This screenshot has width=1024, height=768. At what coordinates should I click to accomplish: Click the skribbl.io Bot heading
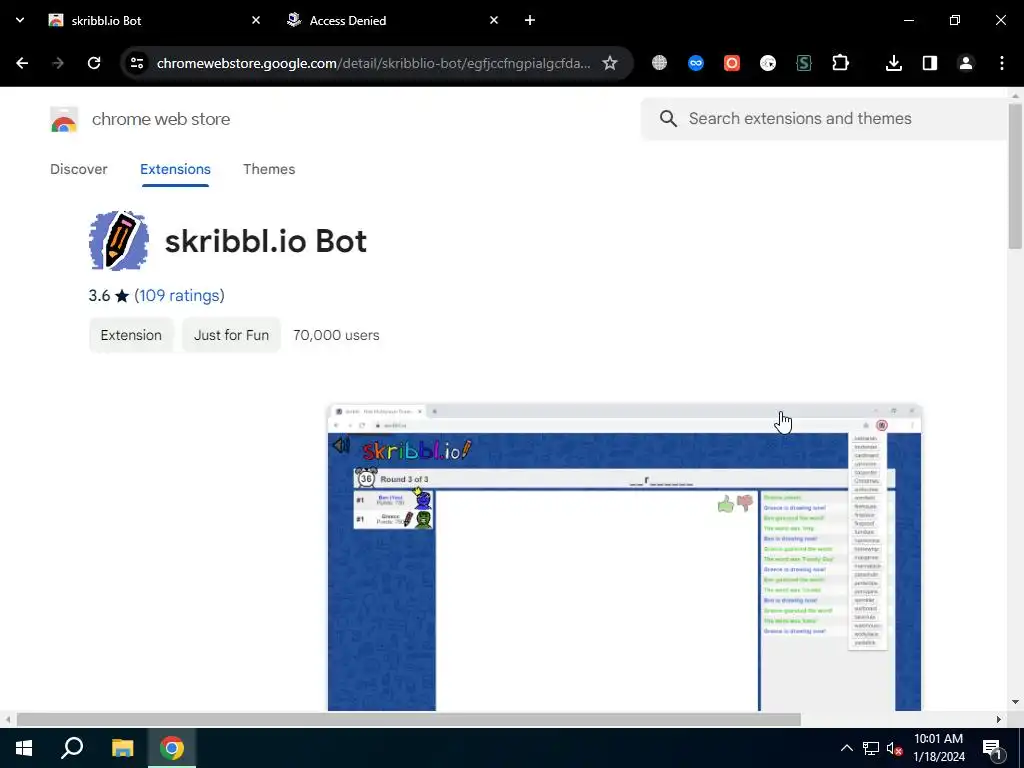266,241
